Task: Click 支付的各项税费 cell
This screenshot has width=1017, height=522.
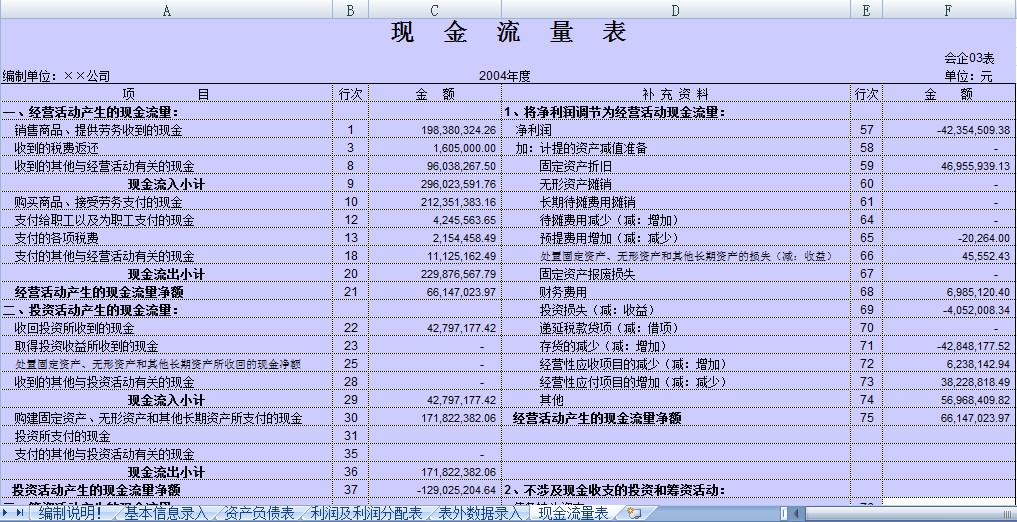Action: click(167, 238)
